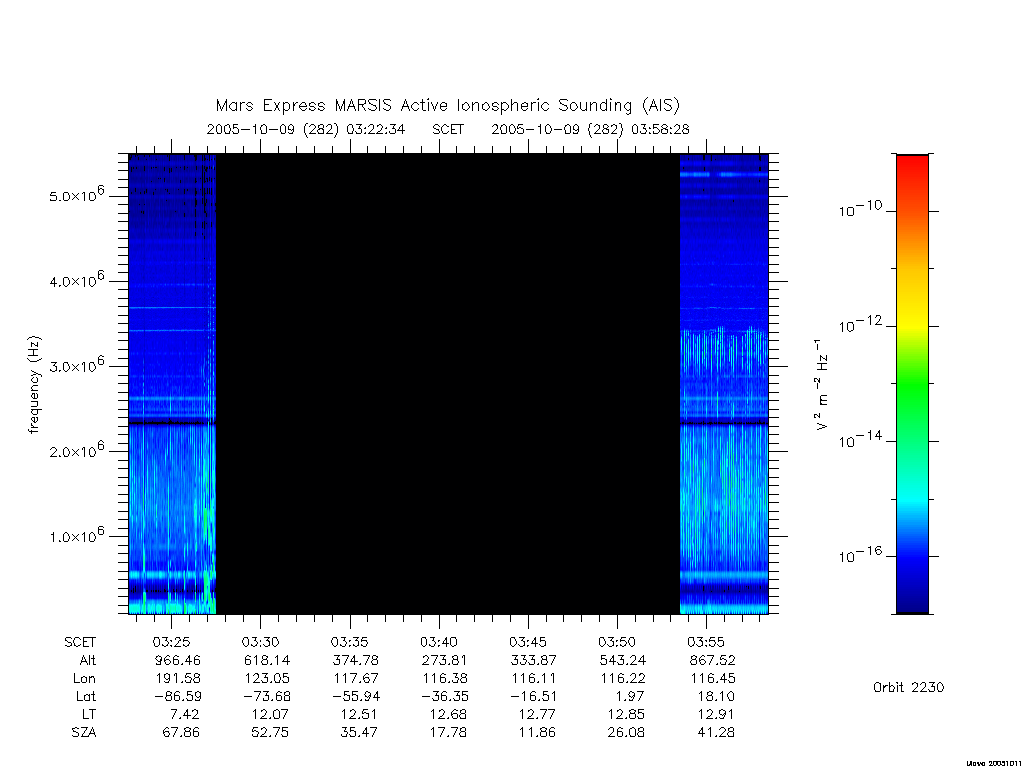The width and height of the screenshot is (1024, 768).
Task: Click the dark blue bottom of the colorbar
Action: point(912,601)
